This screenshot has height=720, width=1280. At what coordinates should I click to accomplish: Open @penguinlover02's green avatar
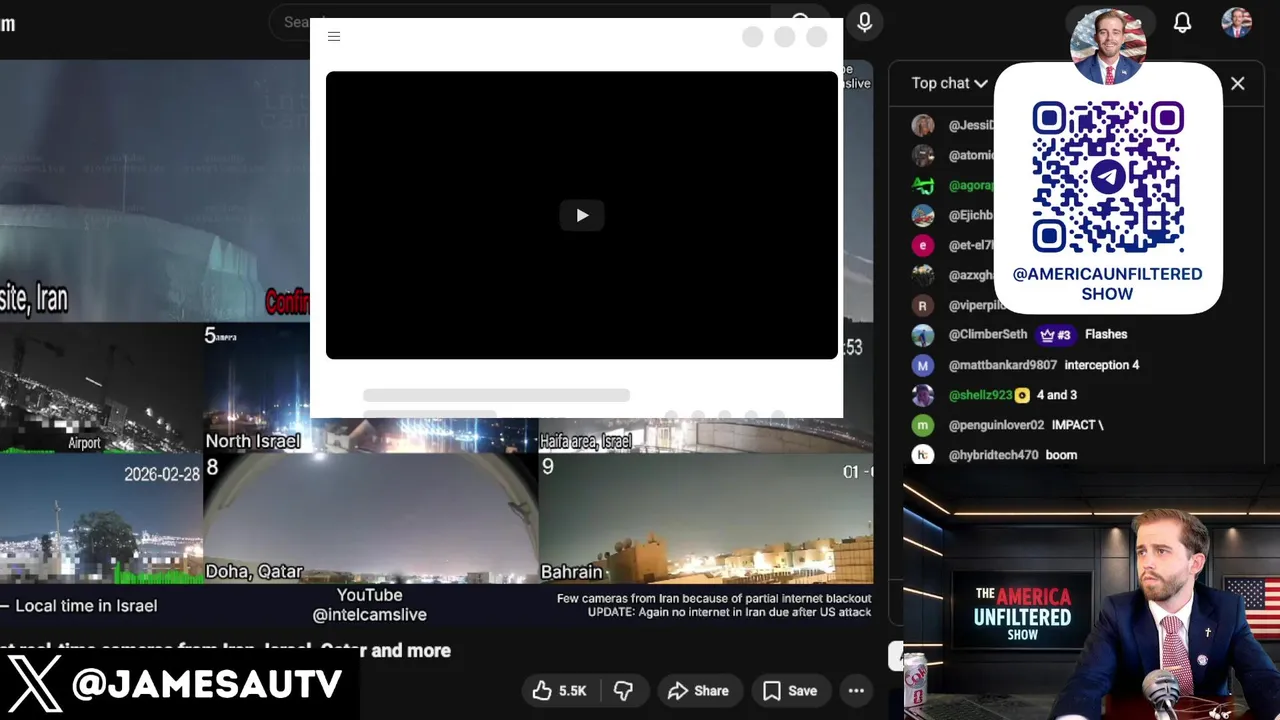pyautogui.click(x=923, y=425)
